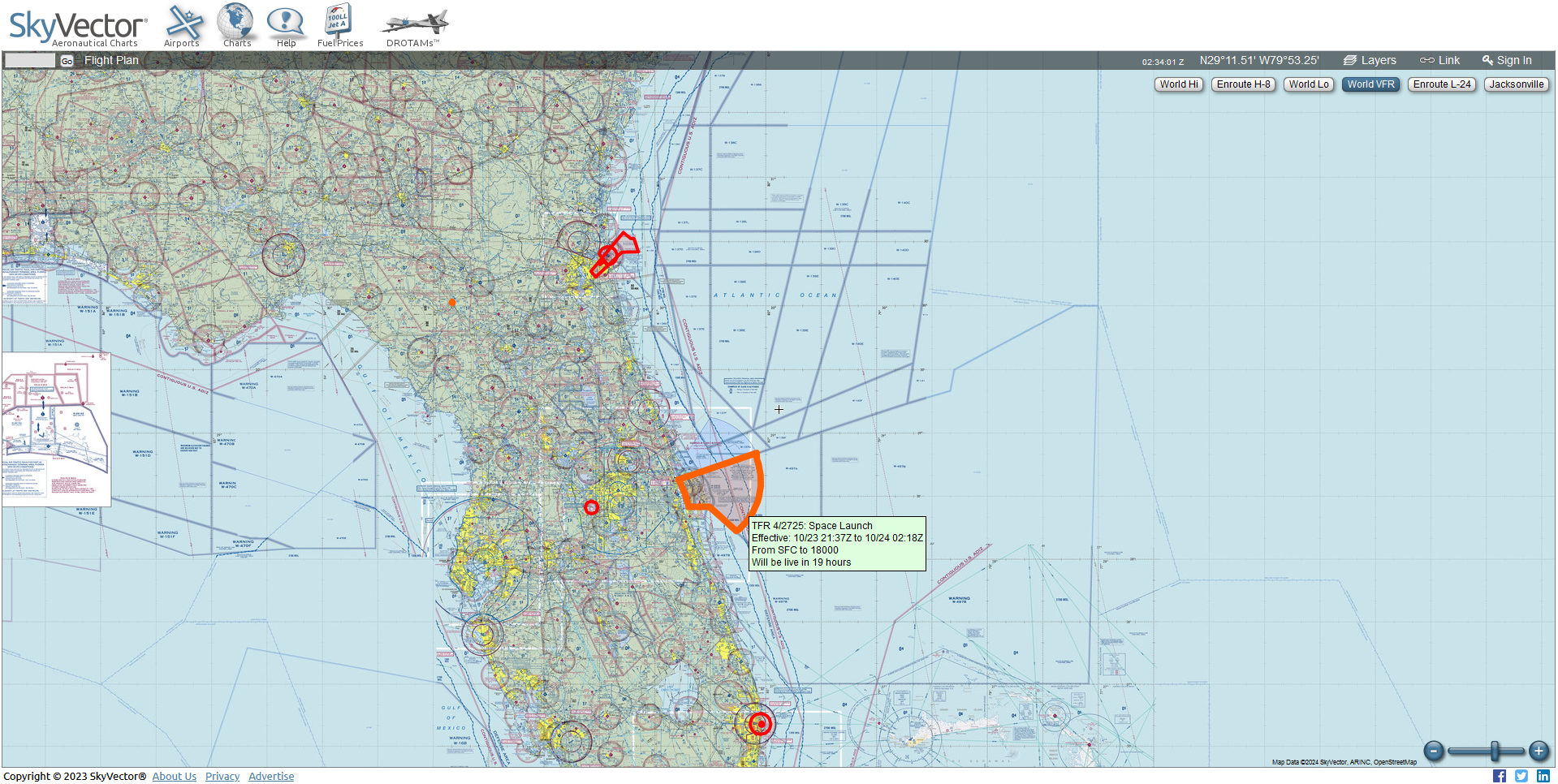Screen dimensions: 1558x784
Task: Open the Charts globe icon
Action: [x=236, y=25]
